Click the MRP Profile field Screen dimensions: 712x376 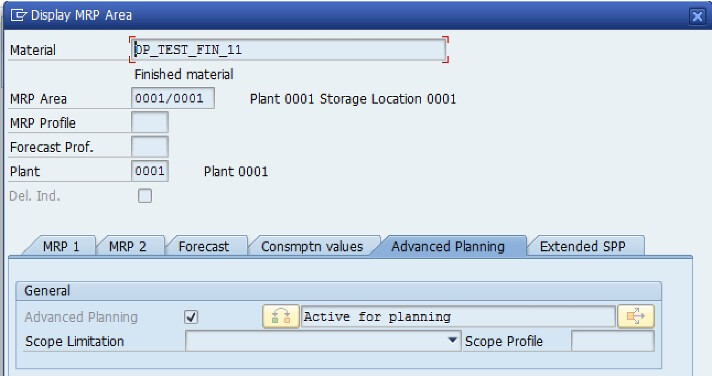[x=150, y=123]
